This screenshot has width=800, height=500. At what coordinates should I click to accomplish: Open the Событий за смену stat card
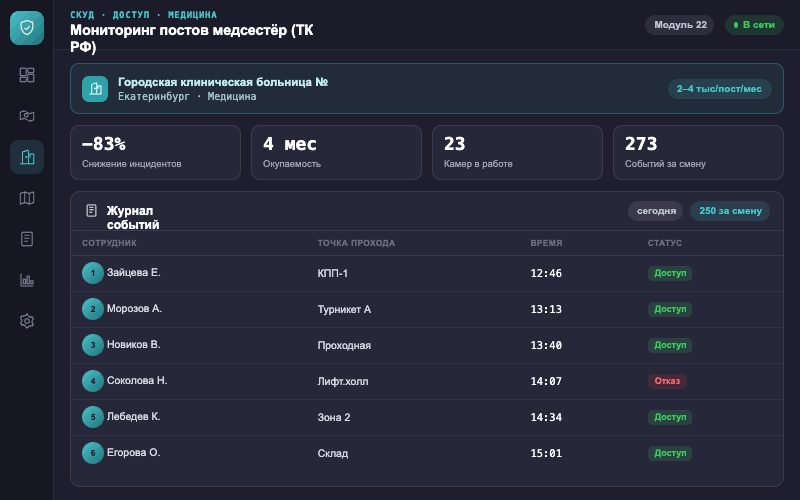(x=698, y=152)
